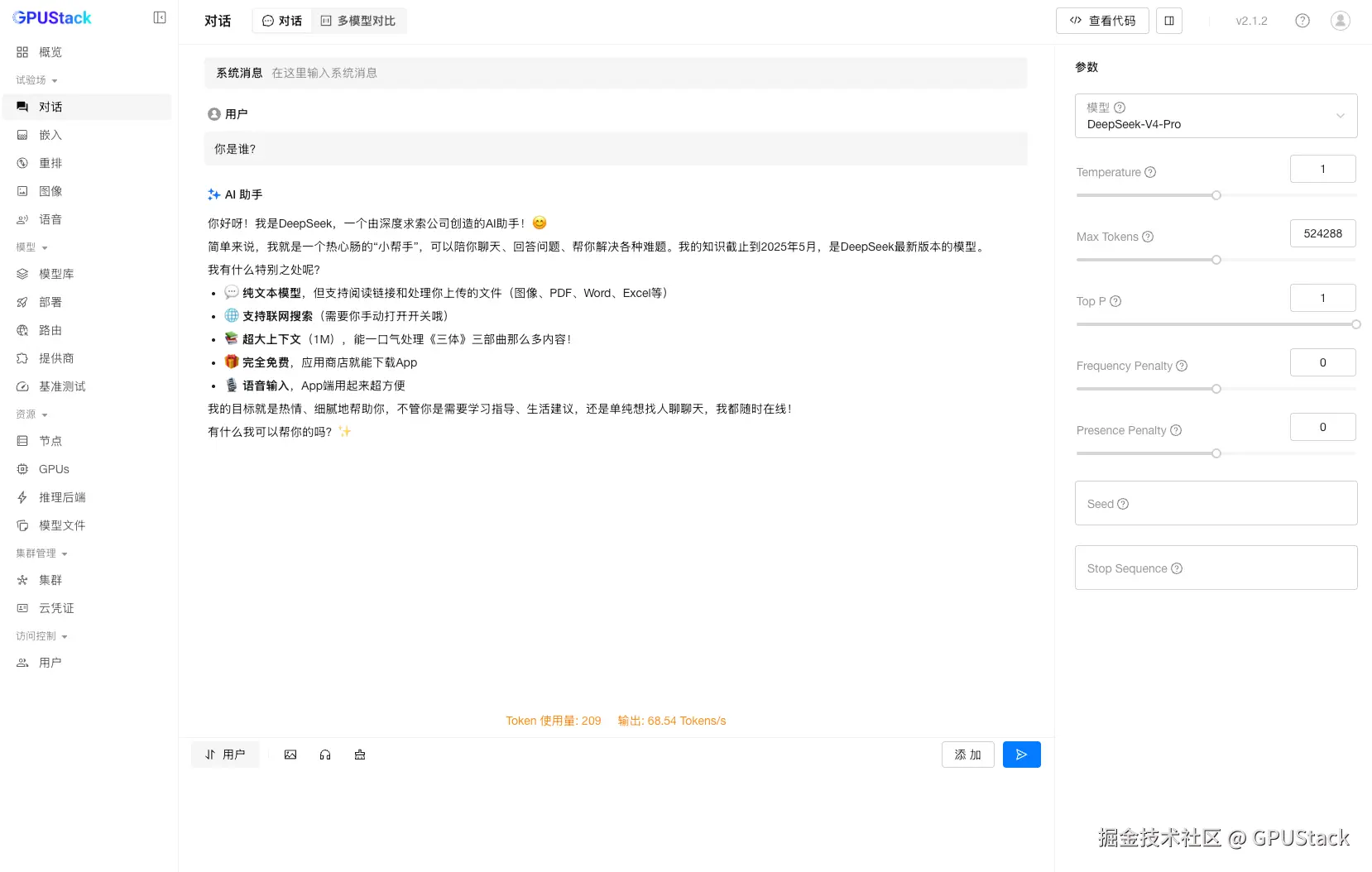Open the 语音 audio playground
1372x872 pixels.
[87, 219]
